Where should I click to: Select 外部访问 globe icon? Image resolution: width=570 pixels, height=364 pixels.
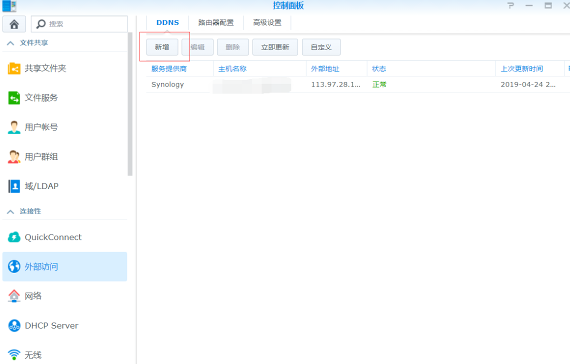[14, 266]
